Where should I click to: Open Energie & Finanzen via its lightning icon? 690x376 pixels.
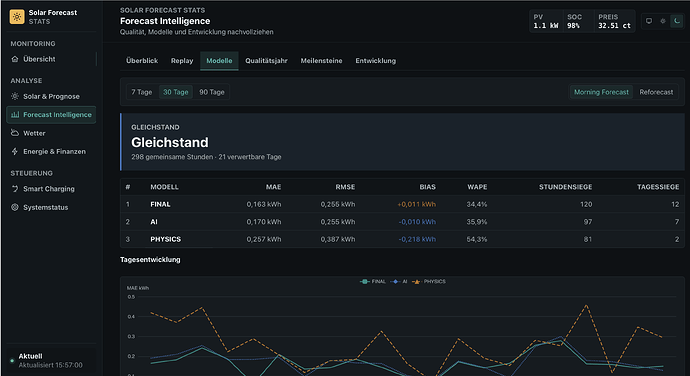[15, 151]
